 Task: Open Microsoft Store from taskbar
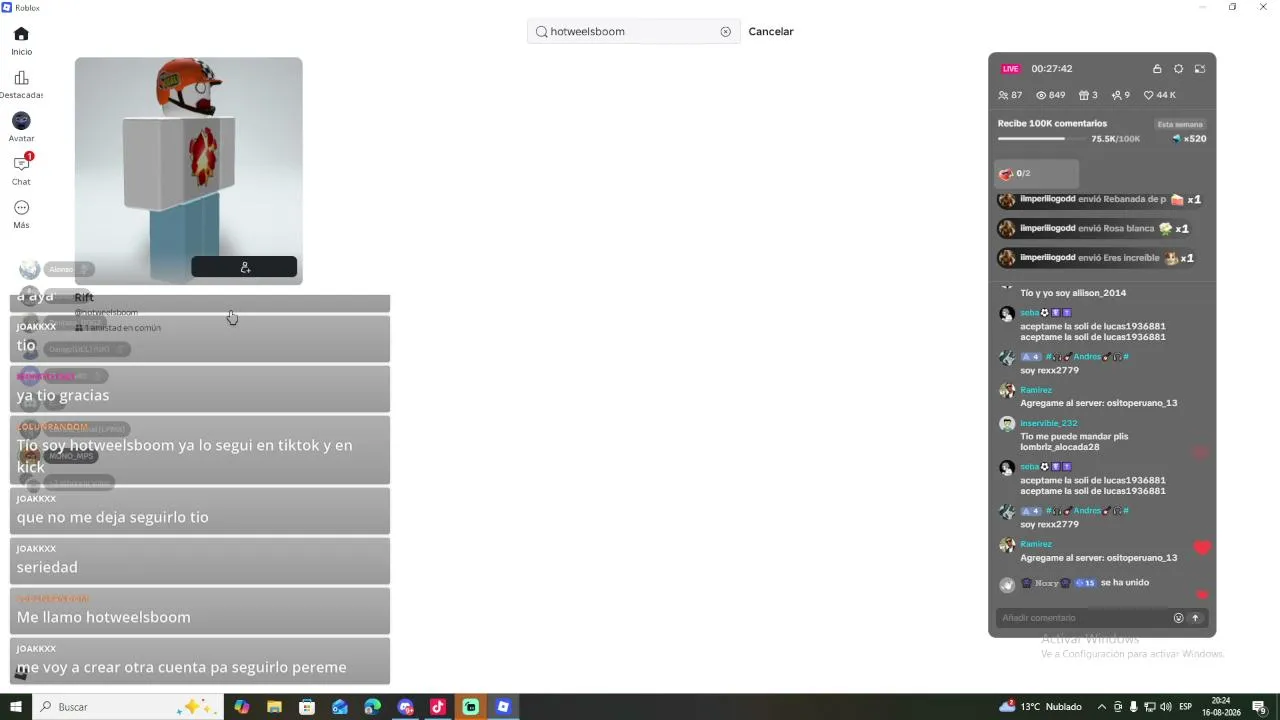click(307, 707)
